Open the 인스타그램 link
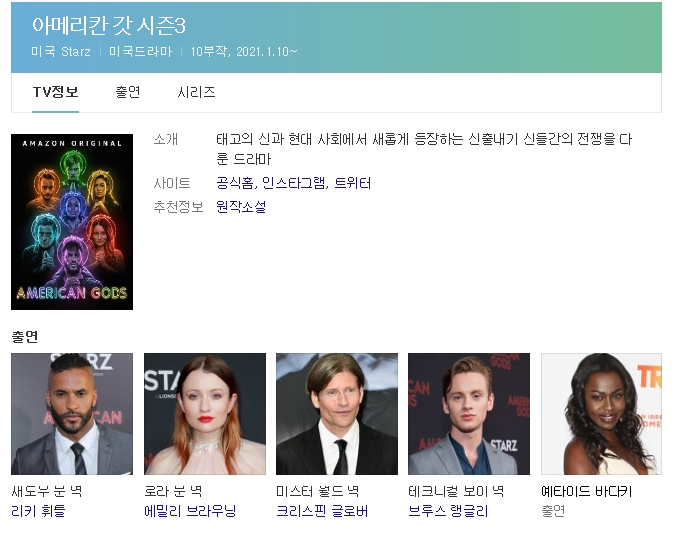Viewport: 674px width, 539px height. 291,183
